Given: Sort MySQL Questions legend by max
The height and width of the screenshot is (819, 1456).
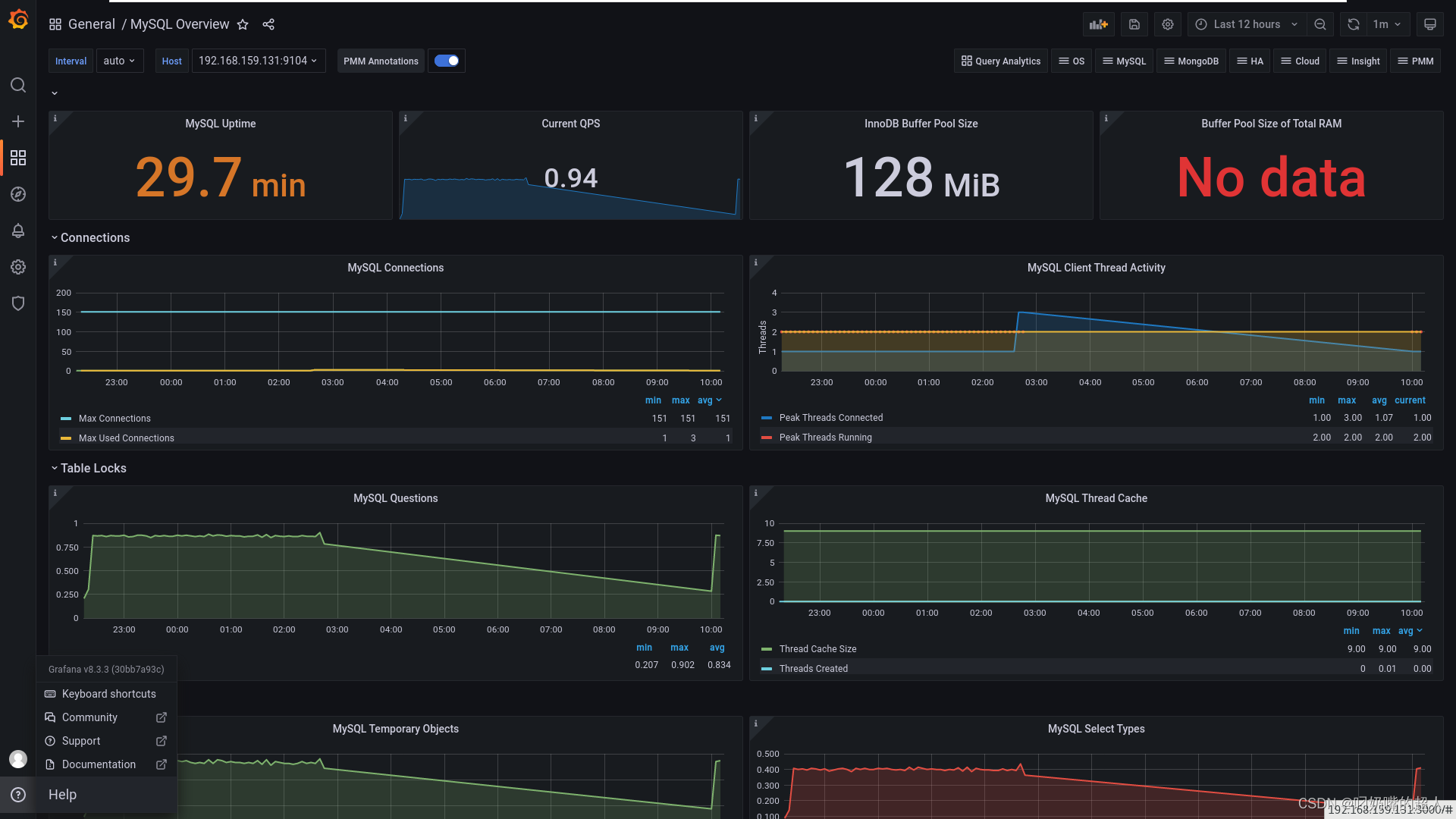Looking at the screenshot, I should point(679,648).
